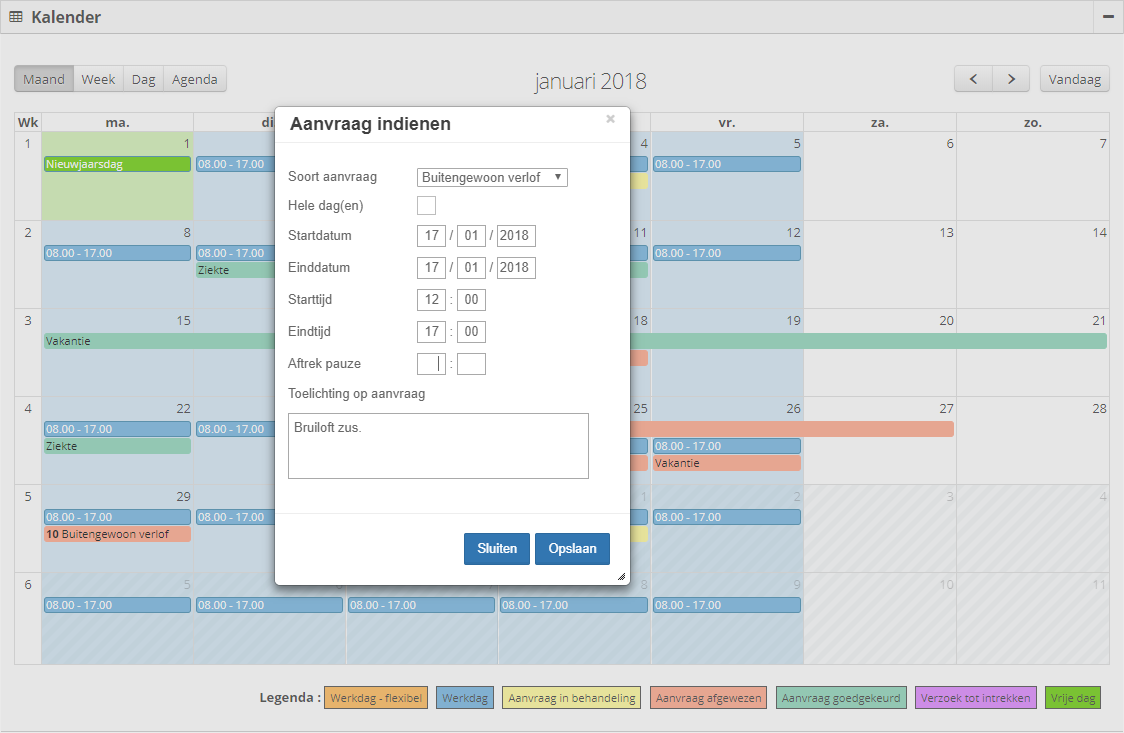
Task: Switch to the Week view tab
Action: click(x=98, y=79)
